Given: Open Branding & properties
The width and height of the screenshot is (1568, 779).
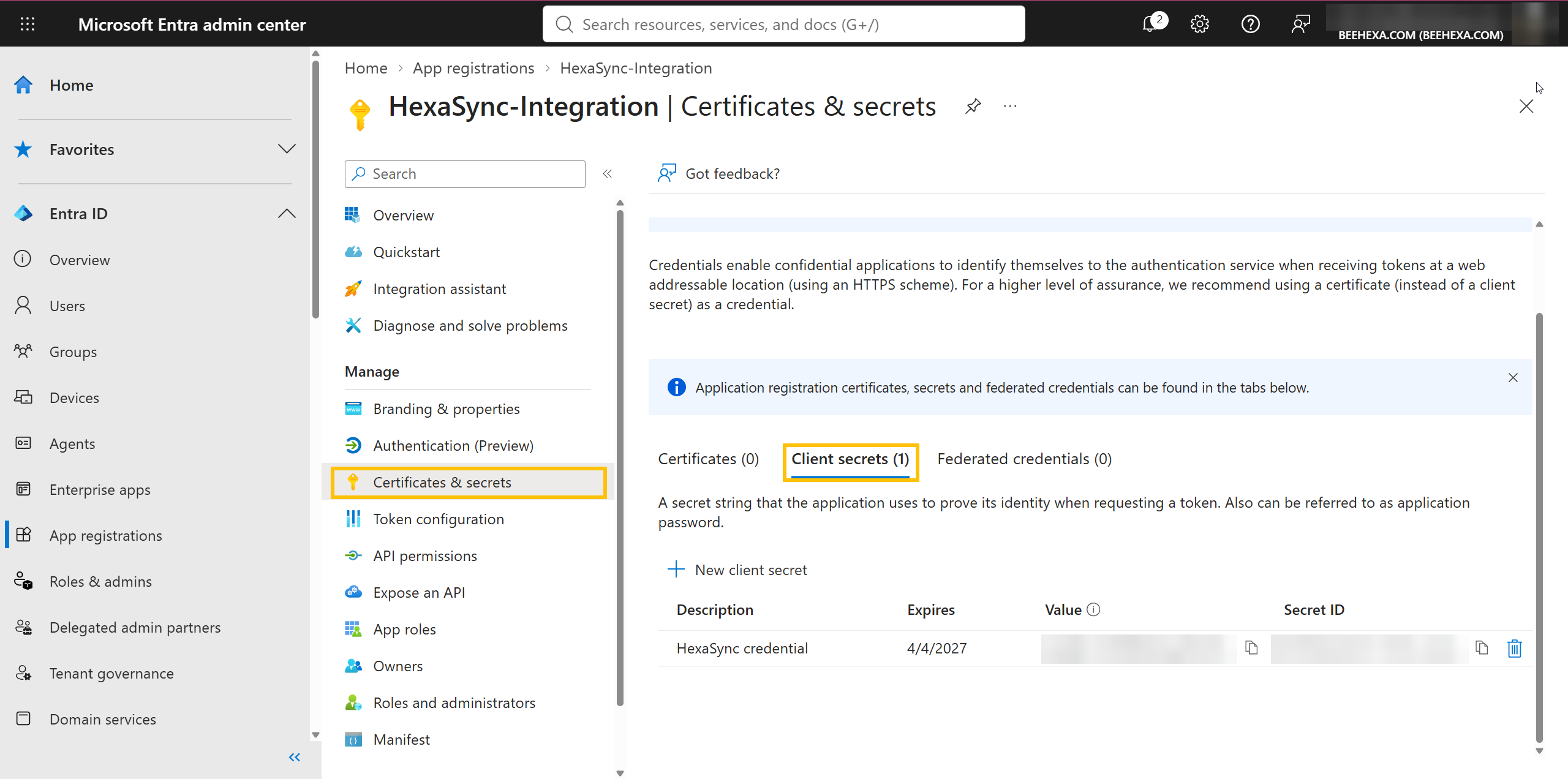Looking at the screenshot, I should tap(446, 409).
